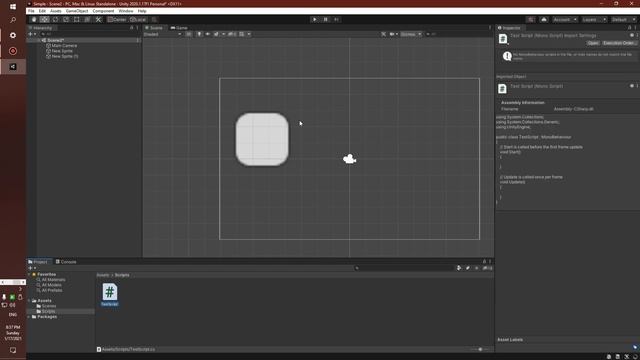
Task: Toggle scene grid visibility icon
Action: [242, 34]
